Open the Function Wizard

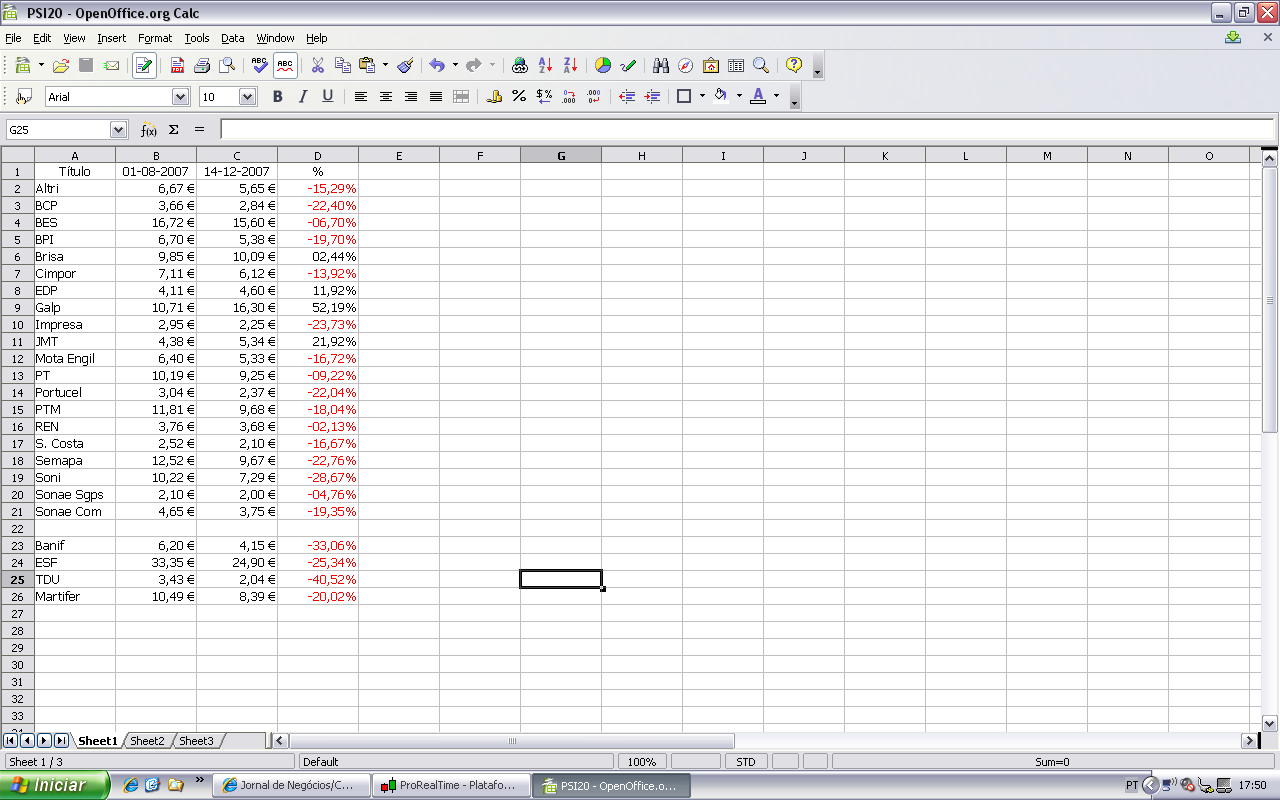[x=148, y=130]
